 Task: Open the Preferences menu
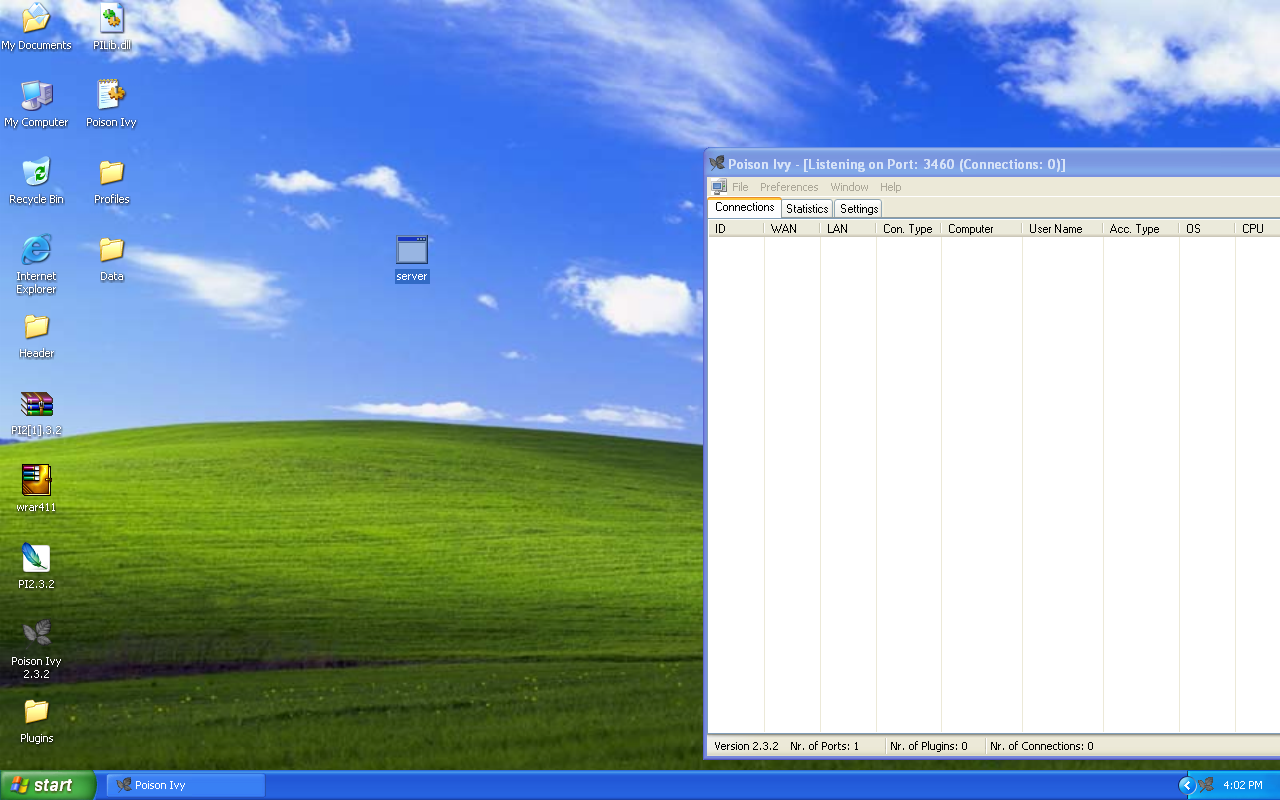789,186
